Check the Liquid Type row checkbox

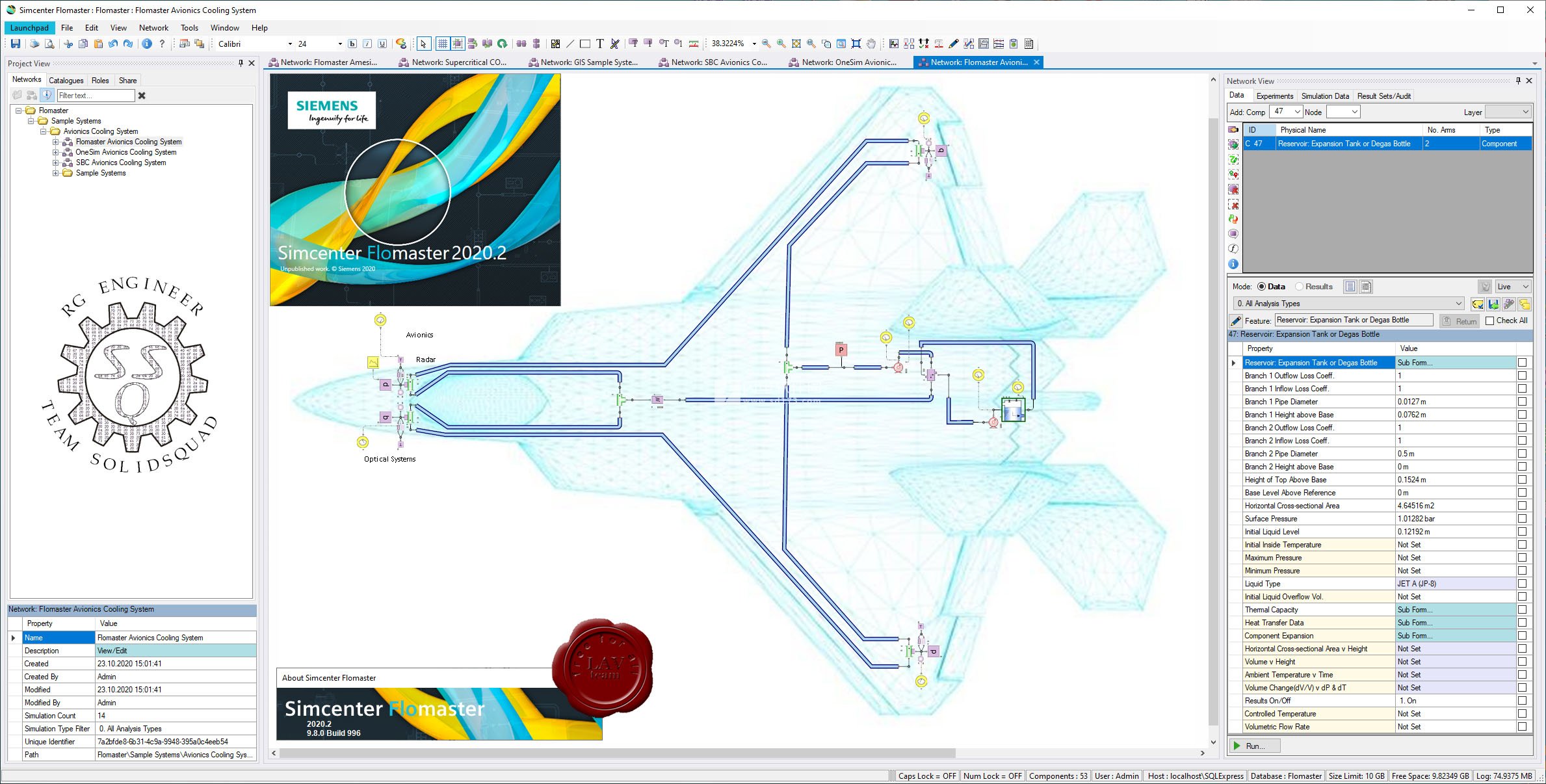pyautogui.click(x=1522, y=584)
